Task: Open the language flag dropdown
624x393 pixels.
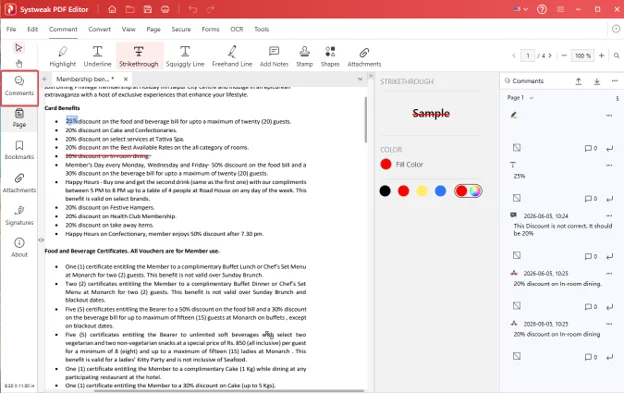Action: (521, 9)
